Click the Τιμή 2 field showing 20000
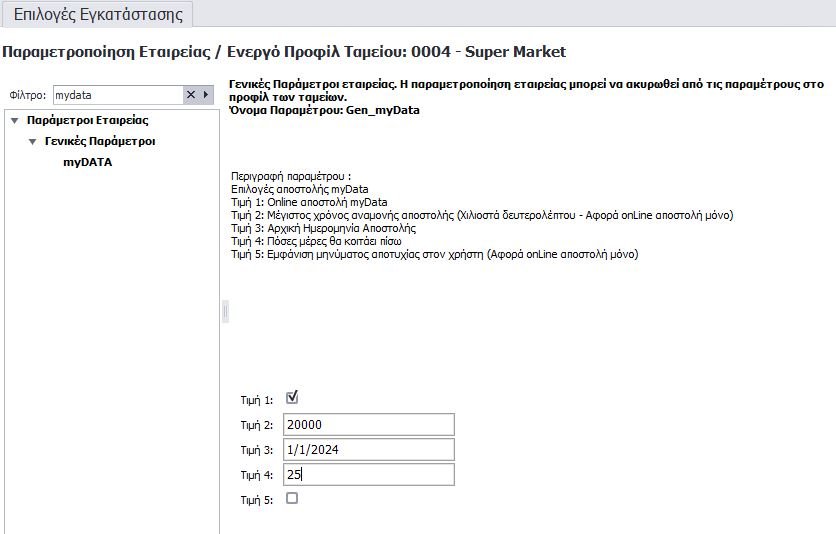The image size is (836, 534). pos(368,425)
